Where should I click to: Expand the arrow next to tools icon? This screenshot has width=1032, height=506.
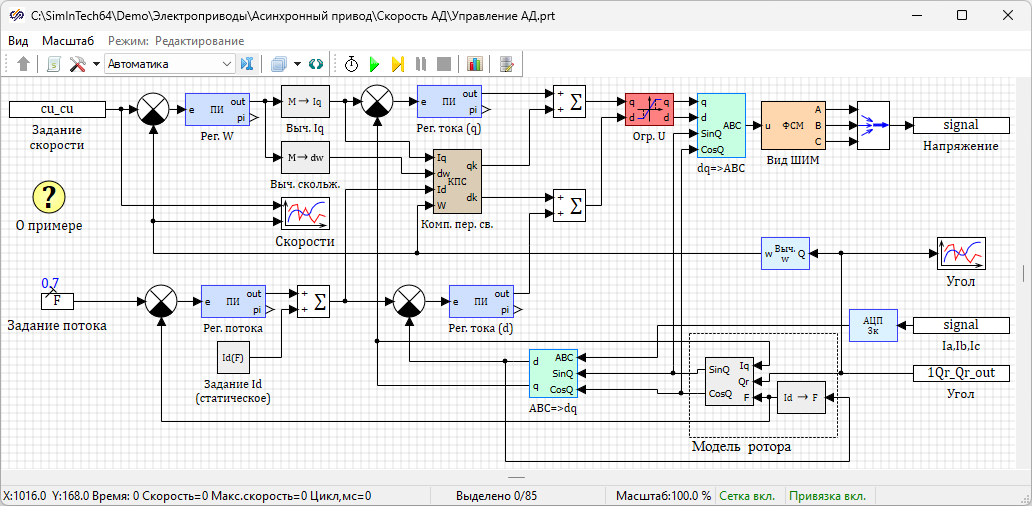pyautogui.click(x=96, y=64)
